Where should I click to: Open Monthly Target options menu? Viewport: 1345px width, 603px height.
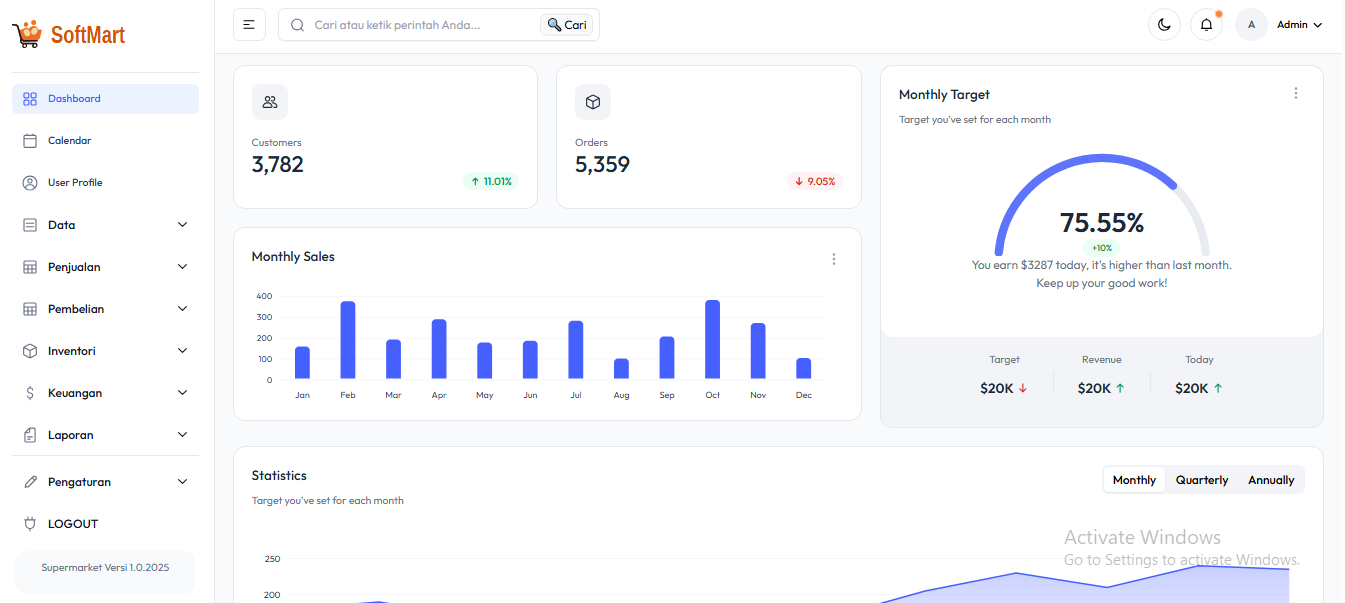[x=1296, y=92]
